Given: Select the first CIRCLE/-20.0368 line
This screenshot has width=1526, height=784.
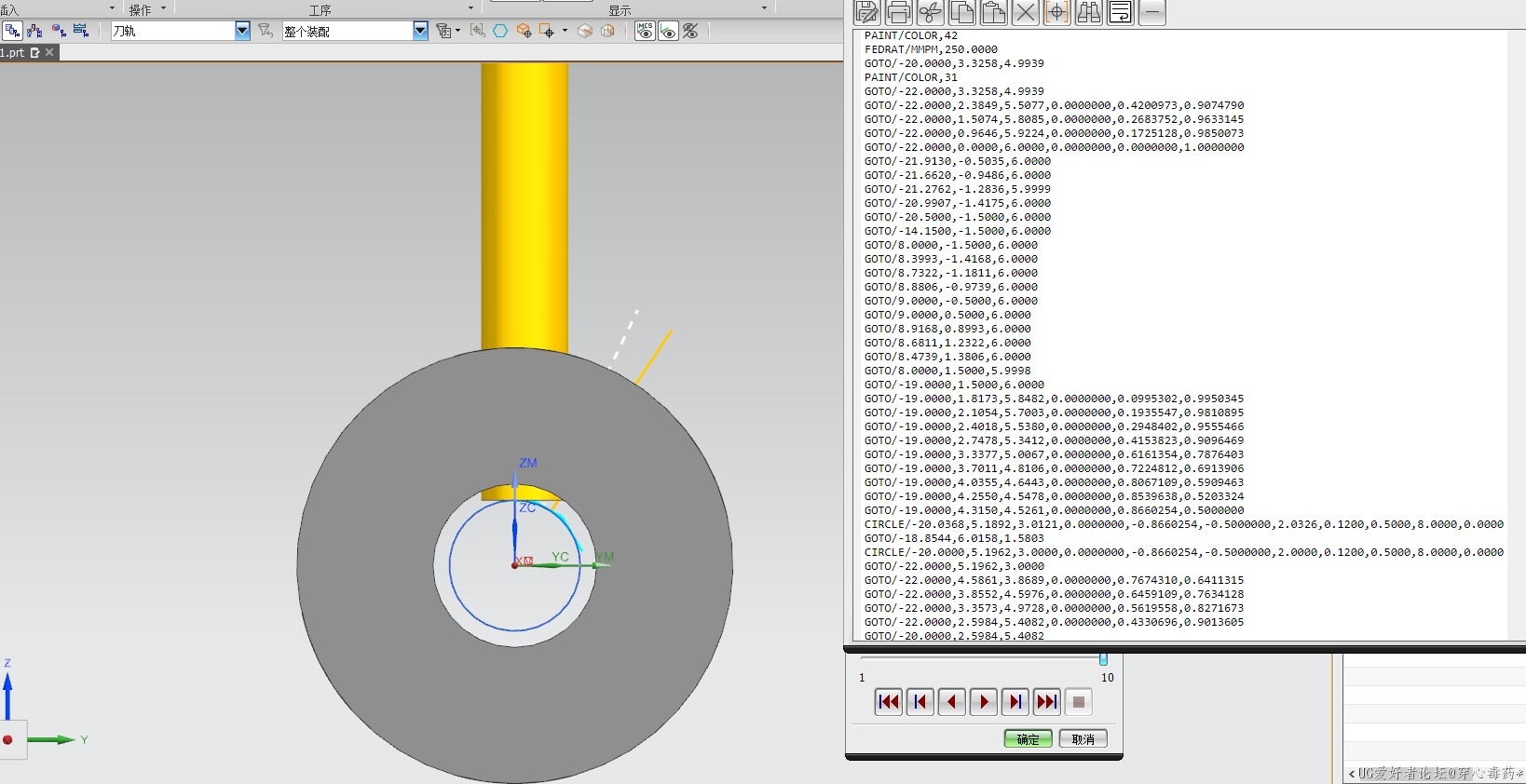Looking at the screenshot, I should coord(1183,524).
